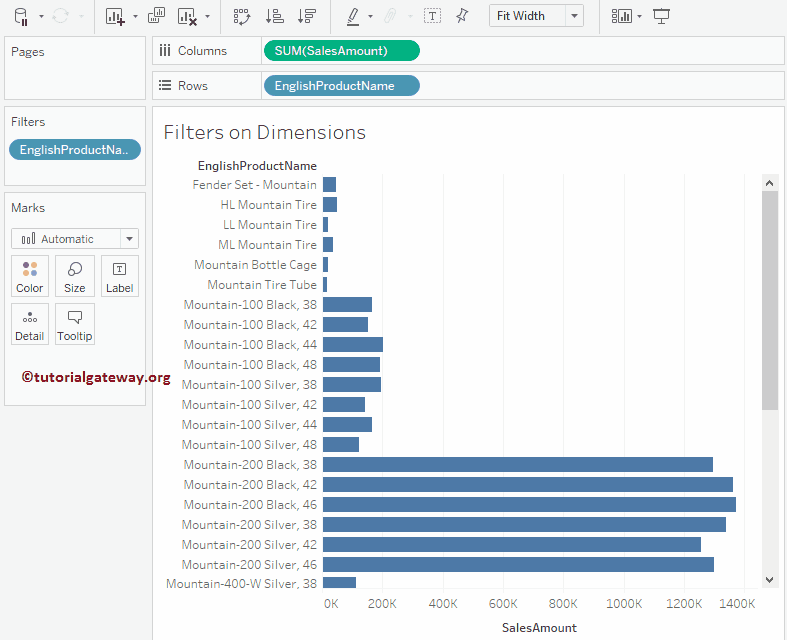Click the Label button in Marks
The image size is (787, 640).
point(119,276)
